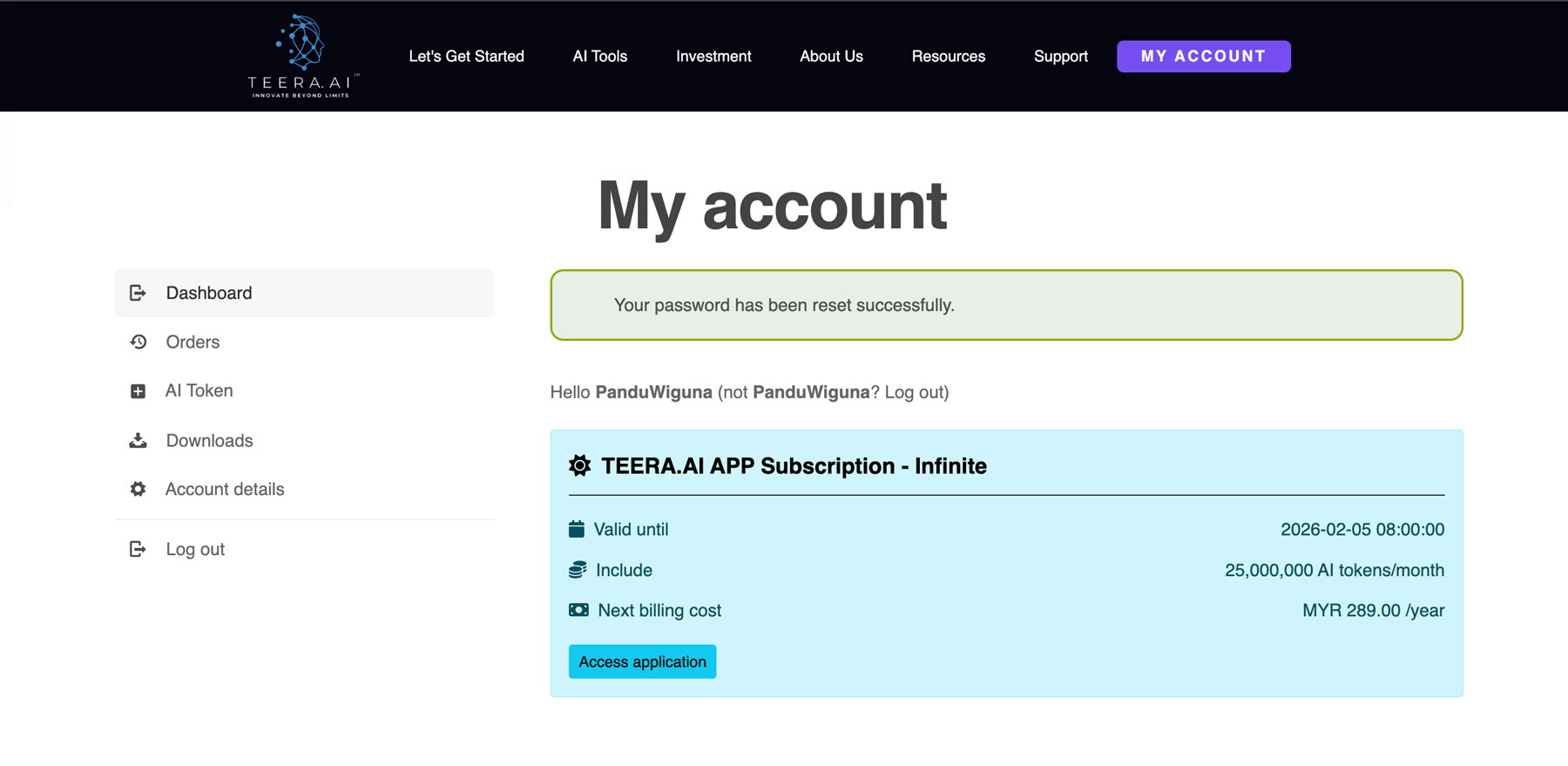Click the password reset success message
This screenshot has width=1568, height=766.
click(1006, 305)
